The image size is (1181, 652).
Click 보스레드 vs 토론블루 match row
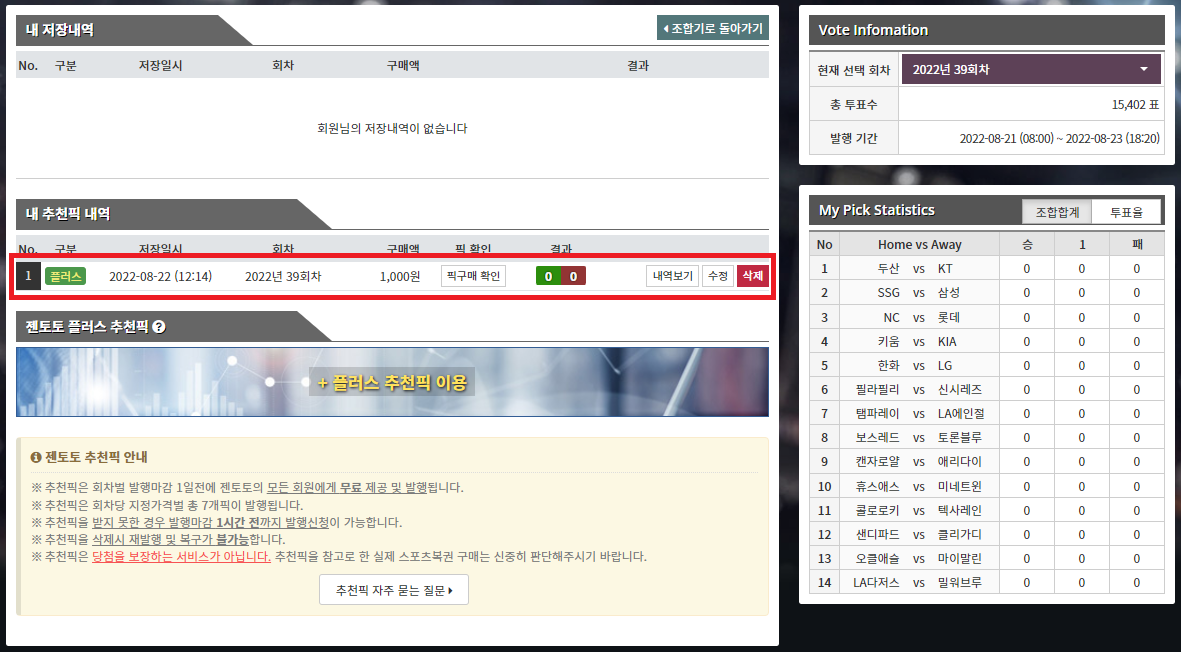(987, 437)
